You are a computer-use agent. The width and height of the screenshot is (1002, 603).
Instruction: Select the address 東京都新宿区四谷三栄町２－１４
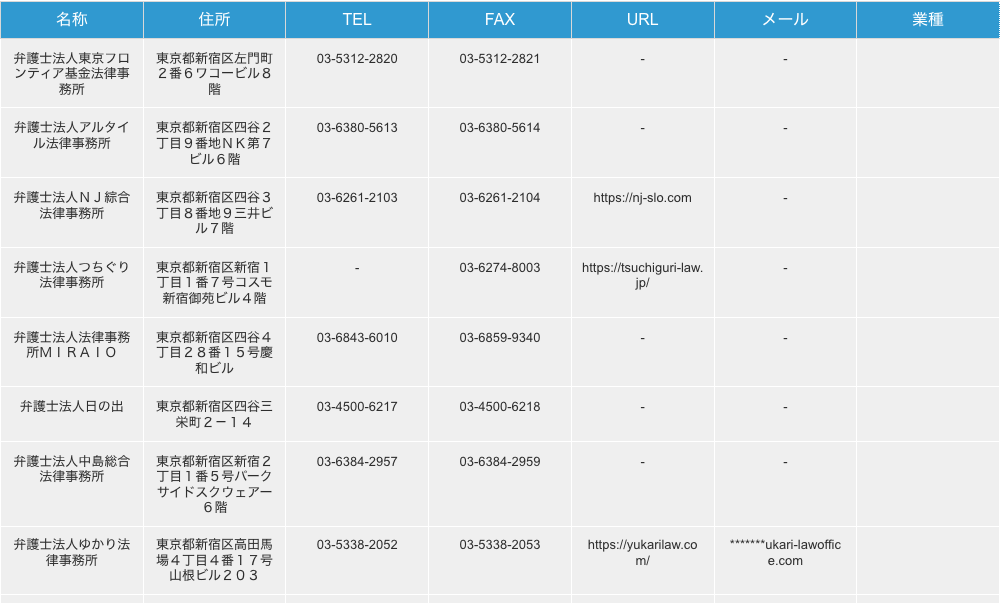214,414
